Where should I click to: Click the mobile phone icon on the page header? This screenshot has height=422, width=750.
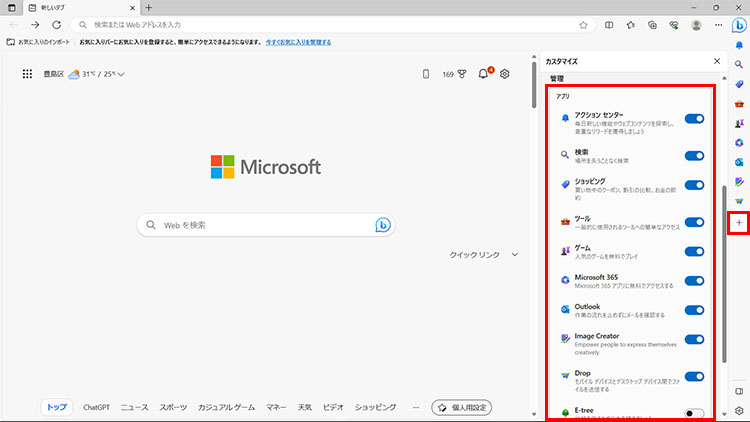(x=425, y=74)
